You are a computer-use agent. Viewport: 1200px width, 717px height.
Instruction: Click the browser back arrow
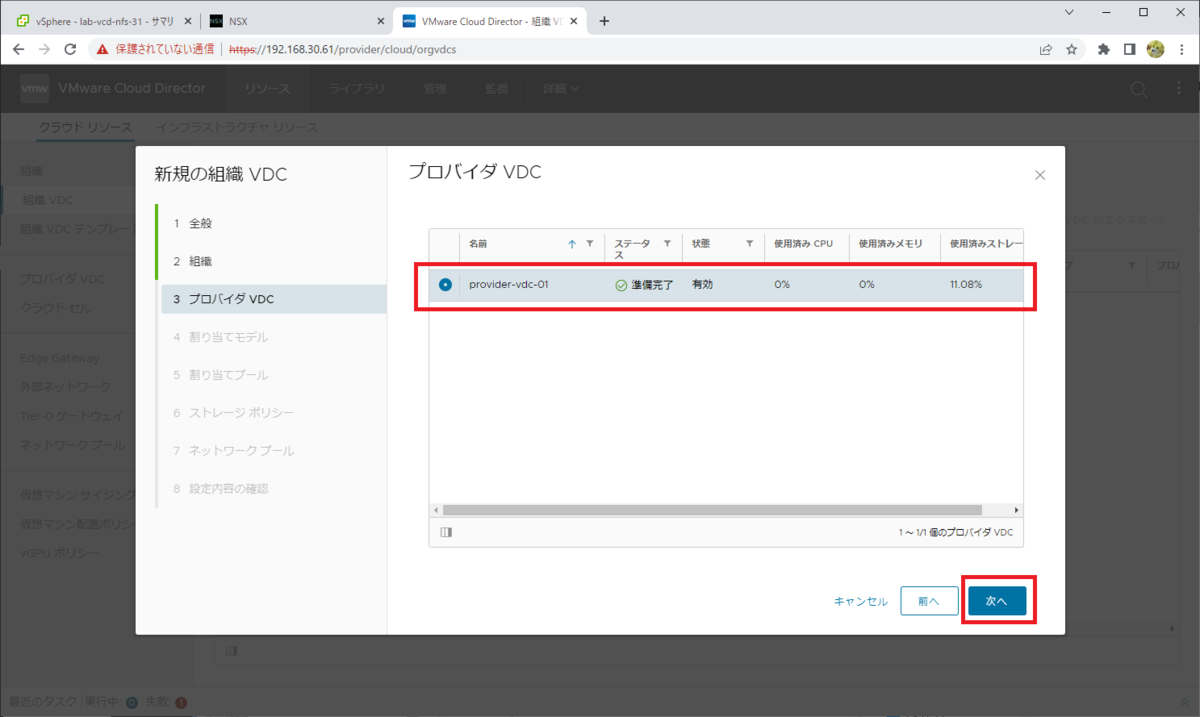(x=18, y=49)
